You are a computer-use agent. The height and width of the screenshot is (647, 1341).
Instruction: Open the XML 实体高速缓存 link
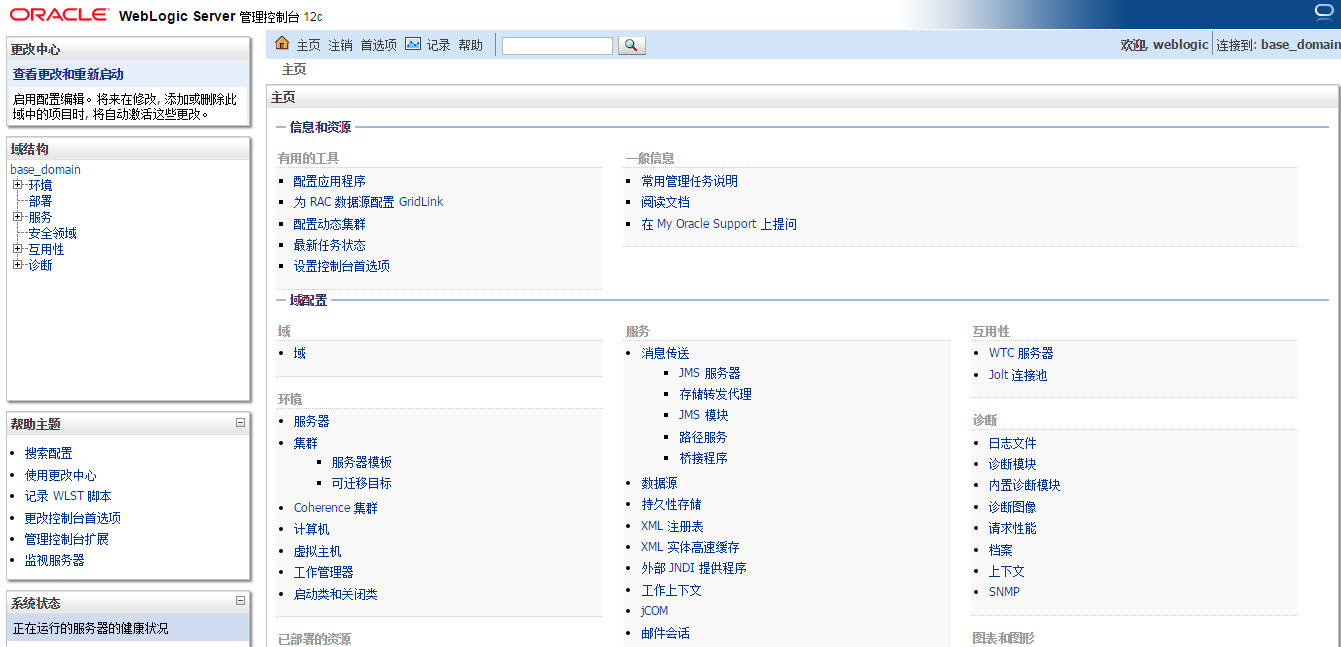690,547
